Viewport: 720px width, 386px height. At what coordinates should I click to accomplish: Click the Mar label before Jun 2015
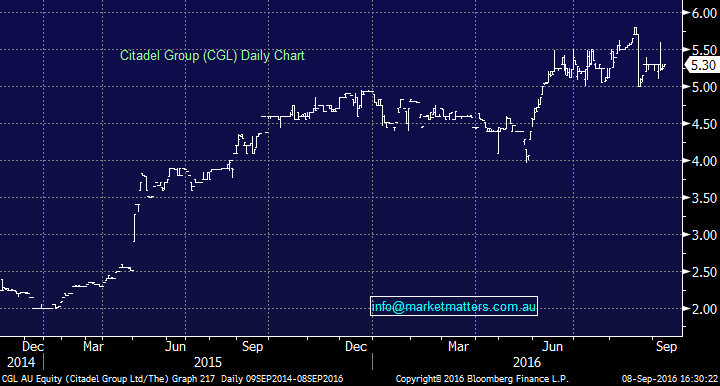[x=93, y=346]
